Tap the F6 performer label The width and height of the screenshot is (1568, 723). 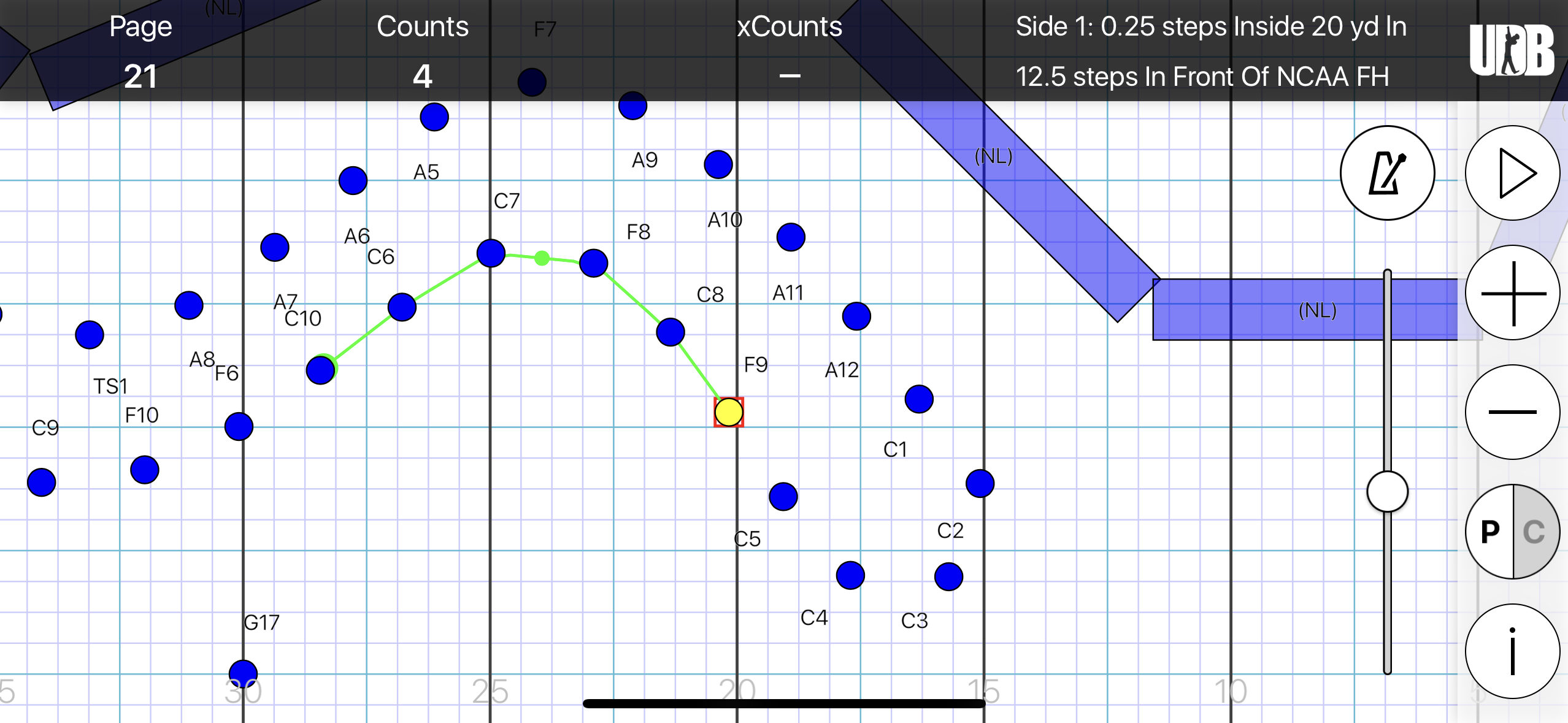click(226, 373)
